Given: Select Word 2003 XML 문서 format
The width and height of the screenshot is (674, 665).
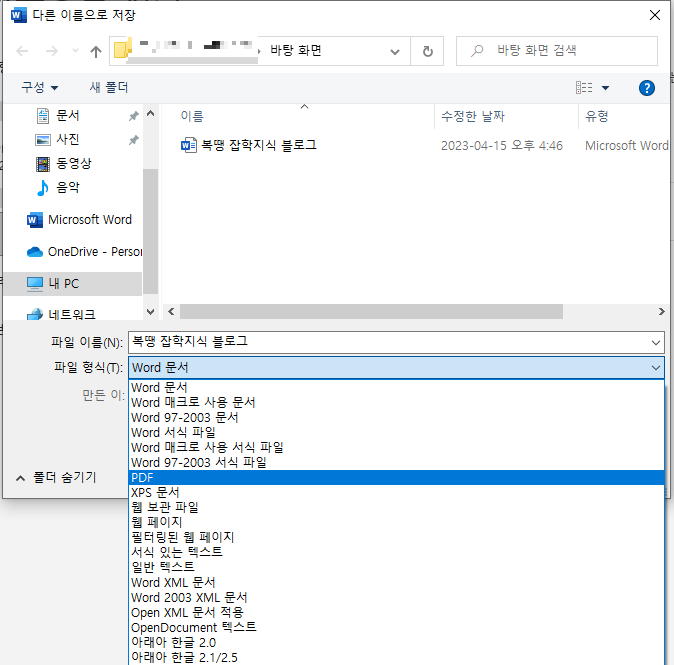Looking at the screenshot, I should tap(396, 598).
